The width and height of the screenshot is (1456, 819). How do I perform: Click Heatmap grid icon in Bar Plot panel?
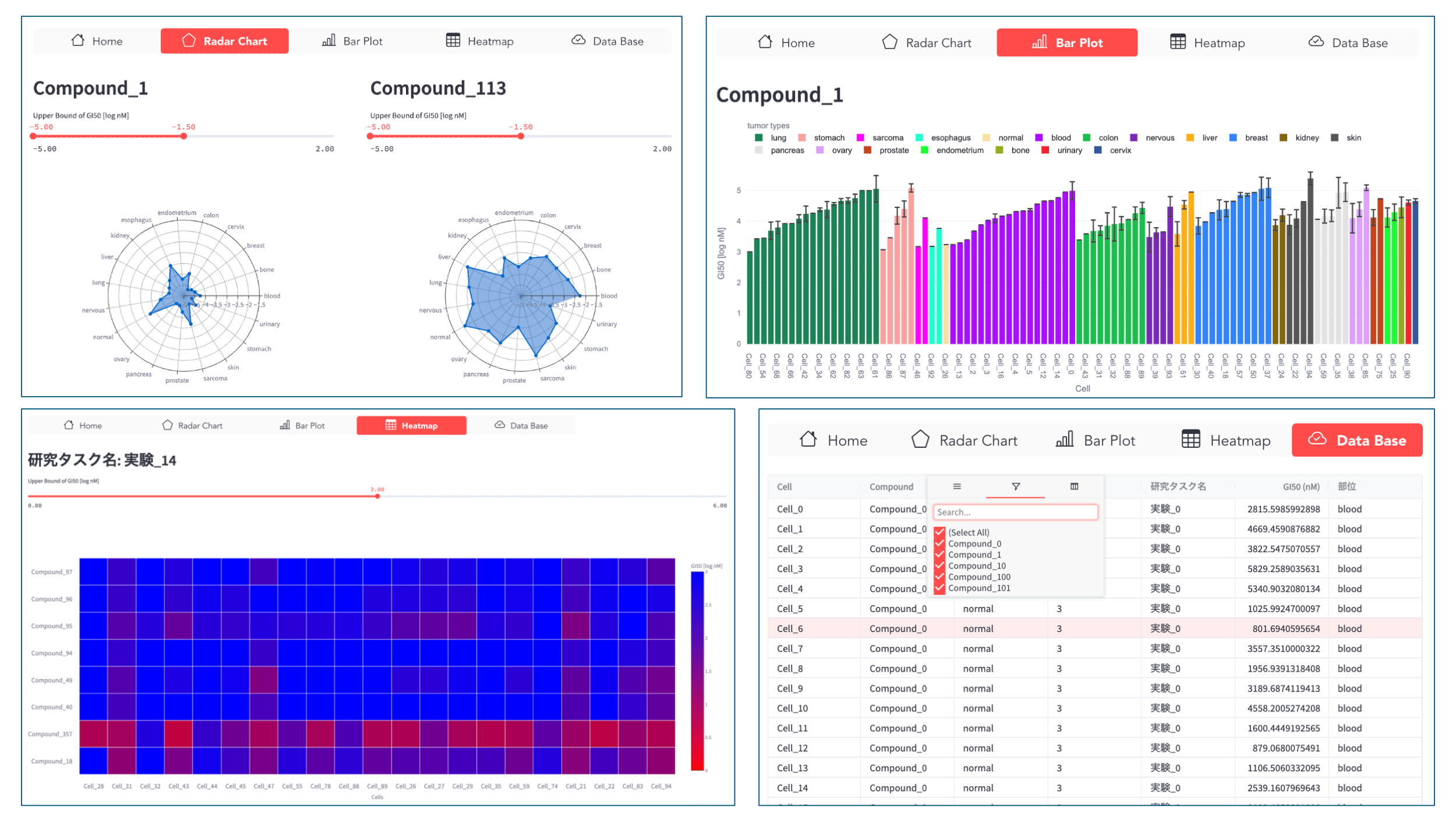[1178, 43]
